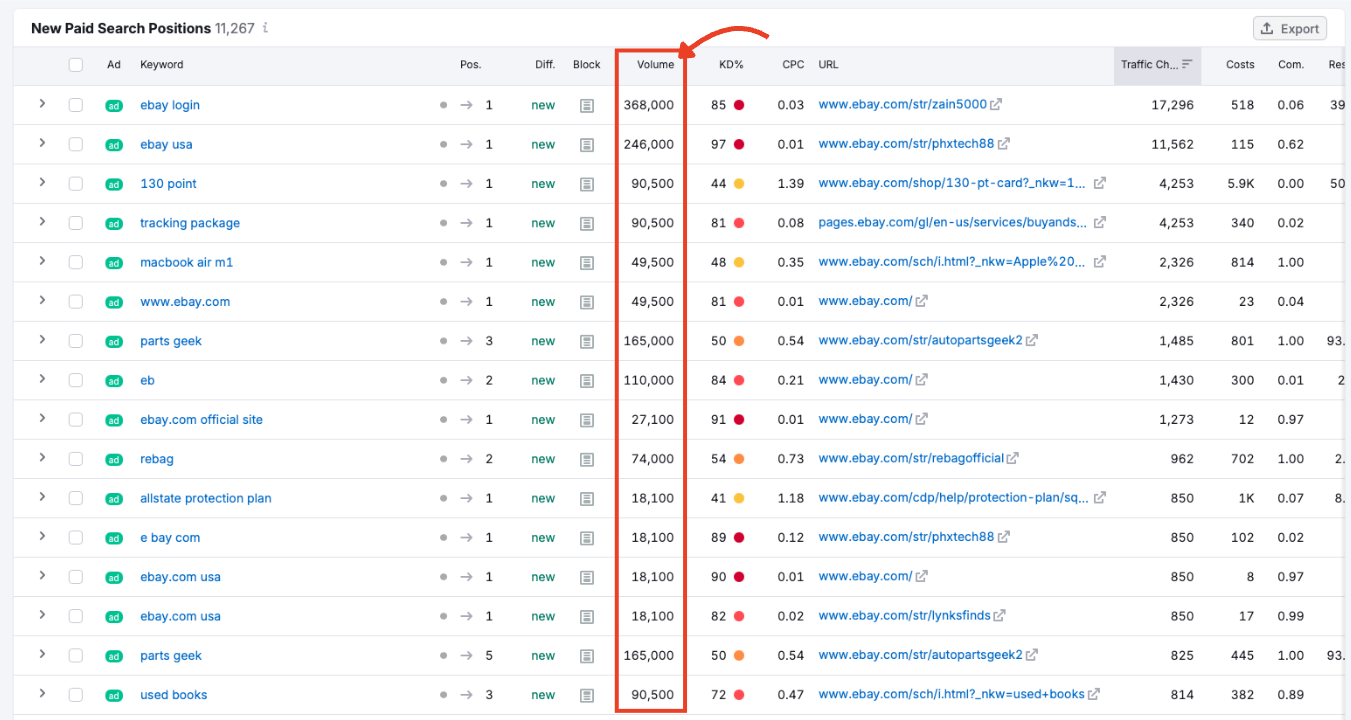This screenshot has width=1351, height=720.
Task: Click the block icon on the rebag row
Action: tap(587, 458)
